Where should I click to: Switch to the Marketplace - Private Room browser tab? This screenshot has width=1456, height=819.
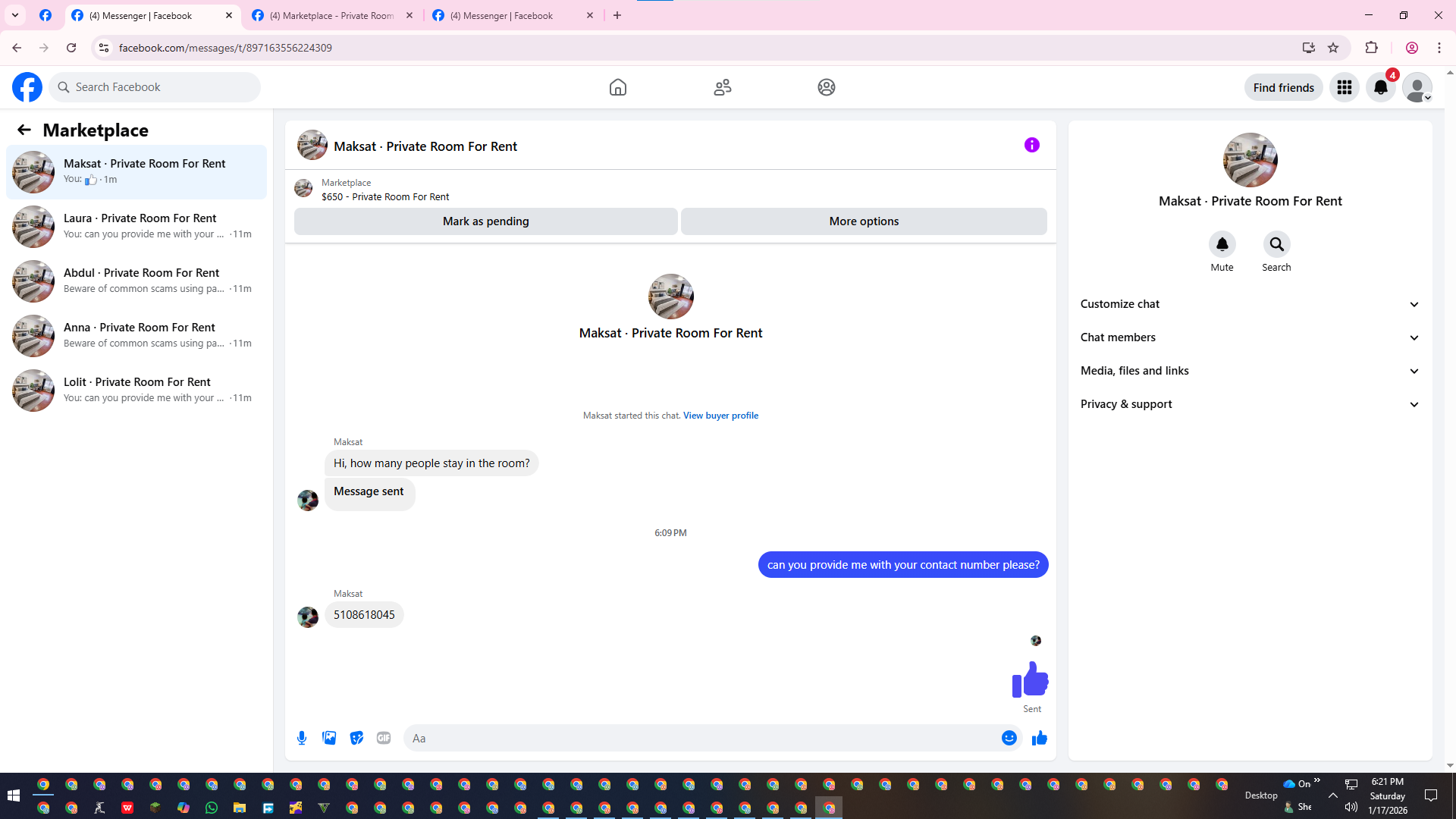click(332, 15)
